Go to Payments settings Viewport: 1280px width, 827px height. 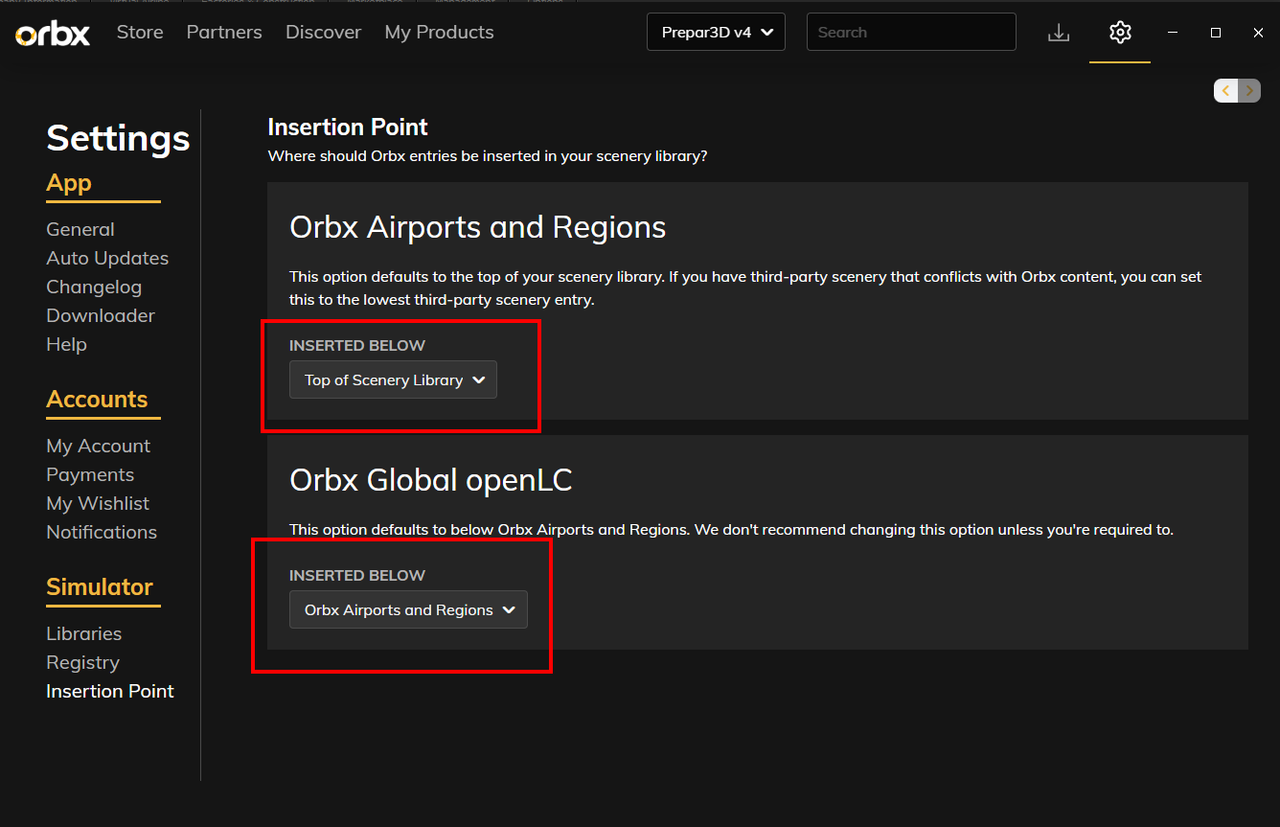coord(90,475)
